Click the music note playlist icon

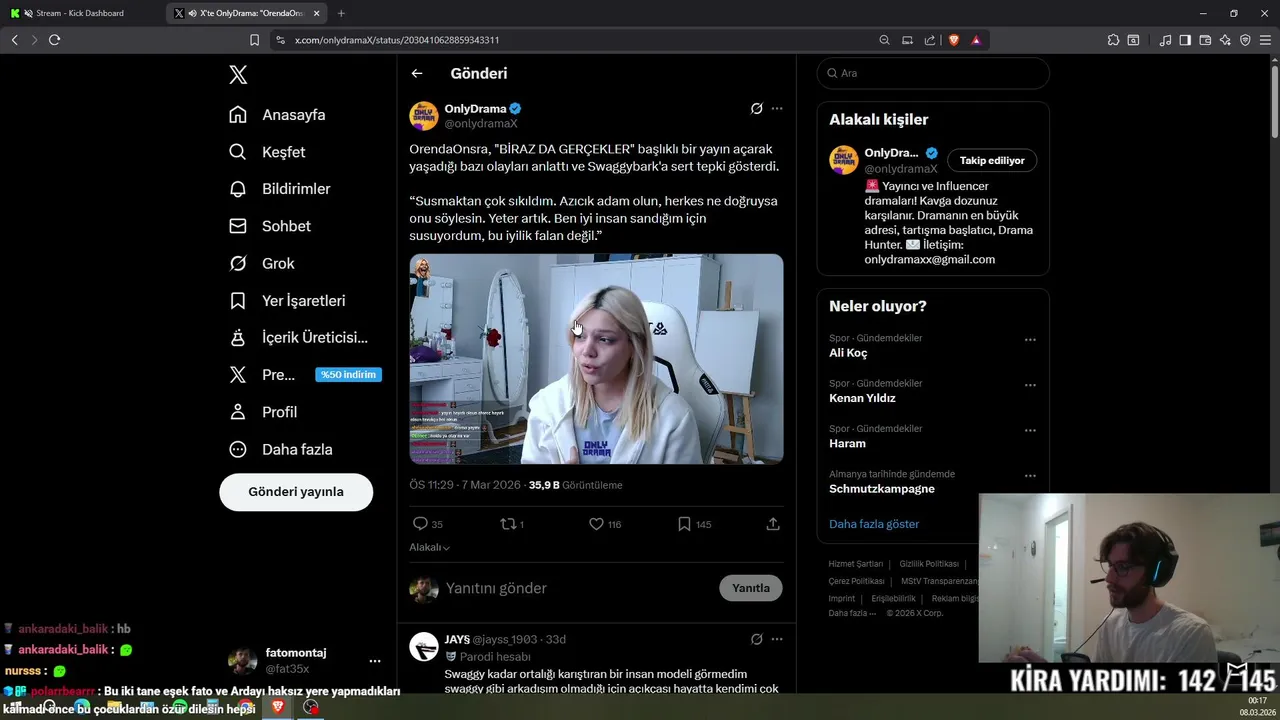tap(1165, 40)
